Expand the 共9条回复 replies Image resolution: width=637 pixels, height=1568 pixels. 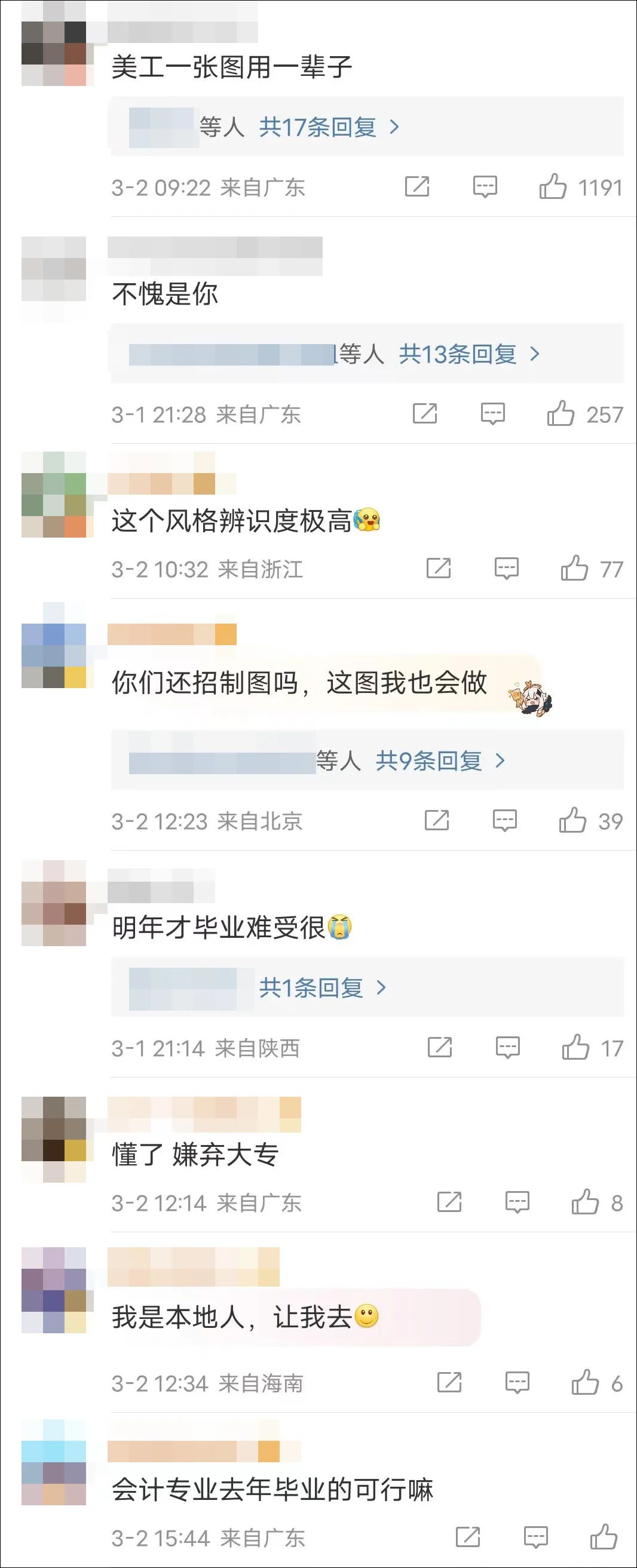(440, 760)
